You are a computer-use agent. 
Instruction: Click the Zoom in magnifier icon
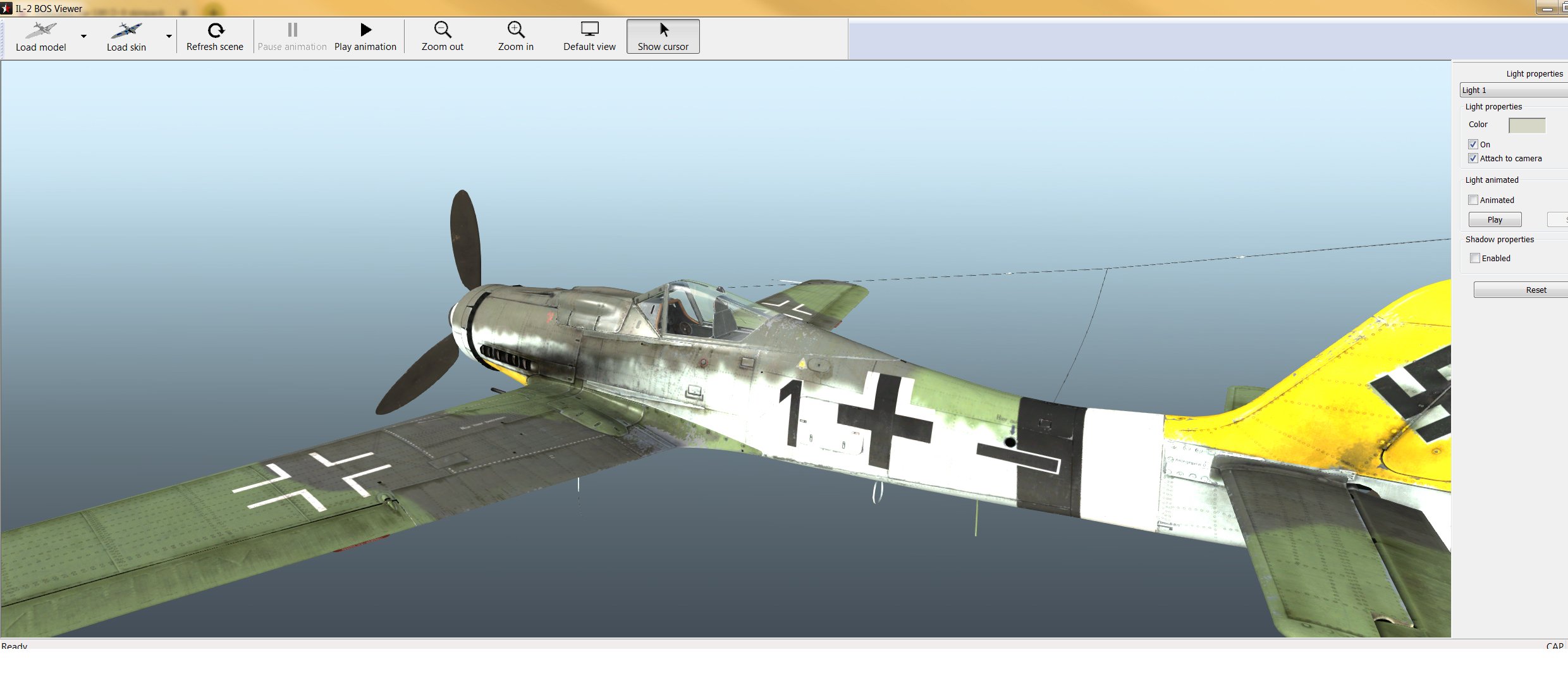pyautogui.click(x=515, y=30)
